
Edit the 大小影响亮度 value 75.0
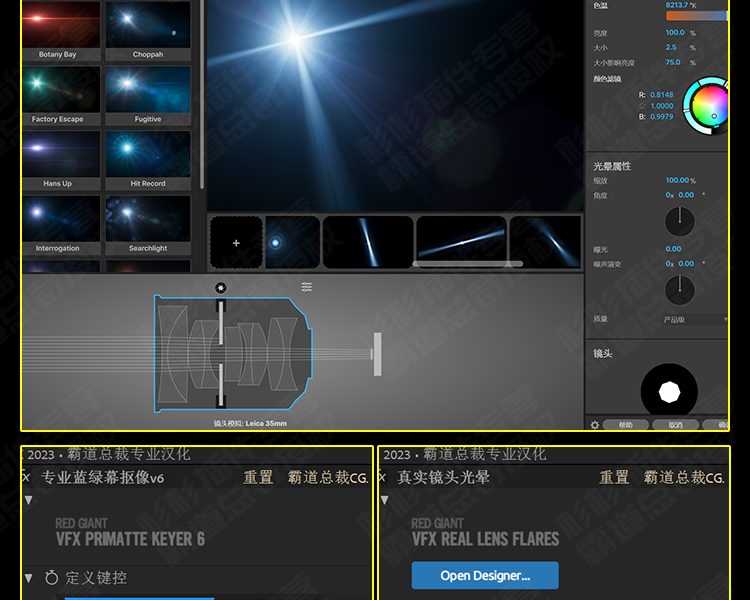click(673, 62)
